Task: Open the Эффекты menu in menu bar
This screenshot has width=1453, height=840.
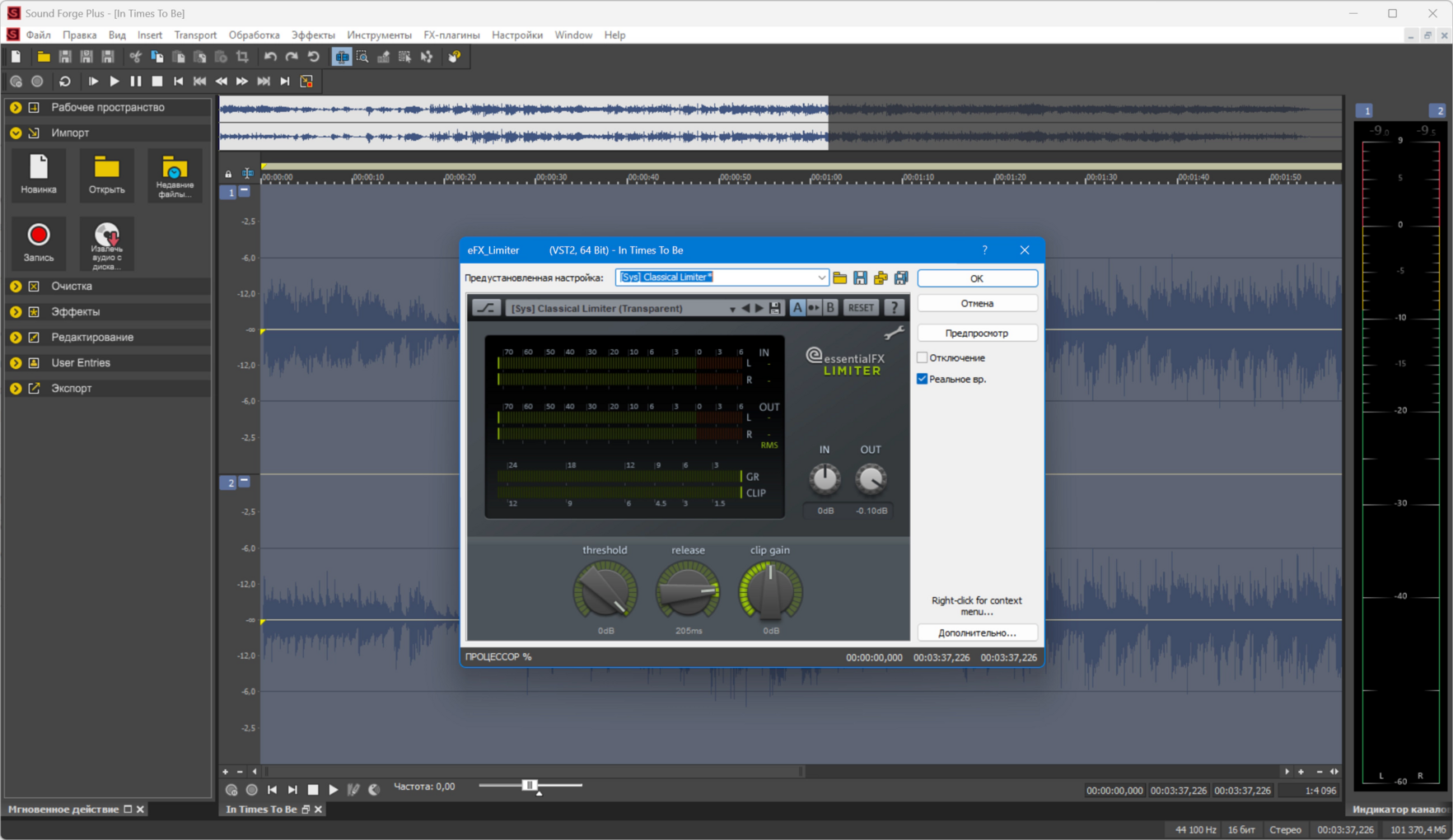Action: [313, 35]
